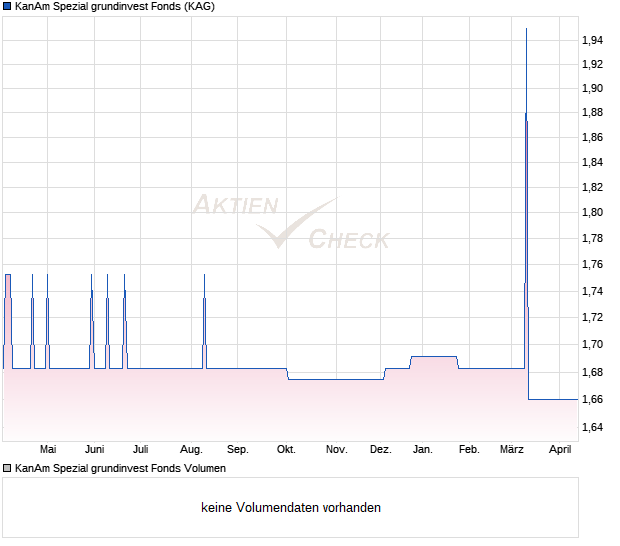Click the chart title KanAm Spezial grundinvest Fonds (KAG)

[114, 6]
